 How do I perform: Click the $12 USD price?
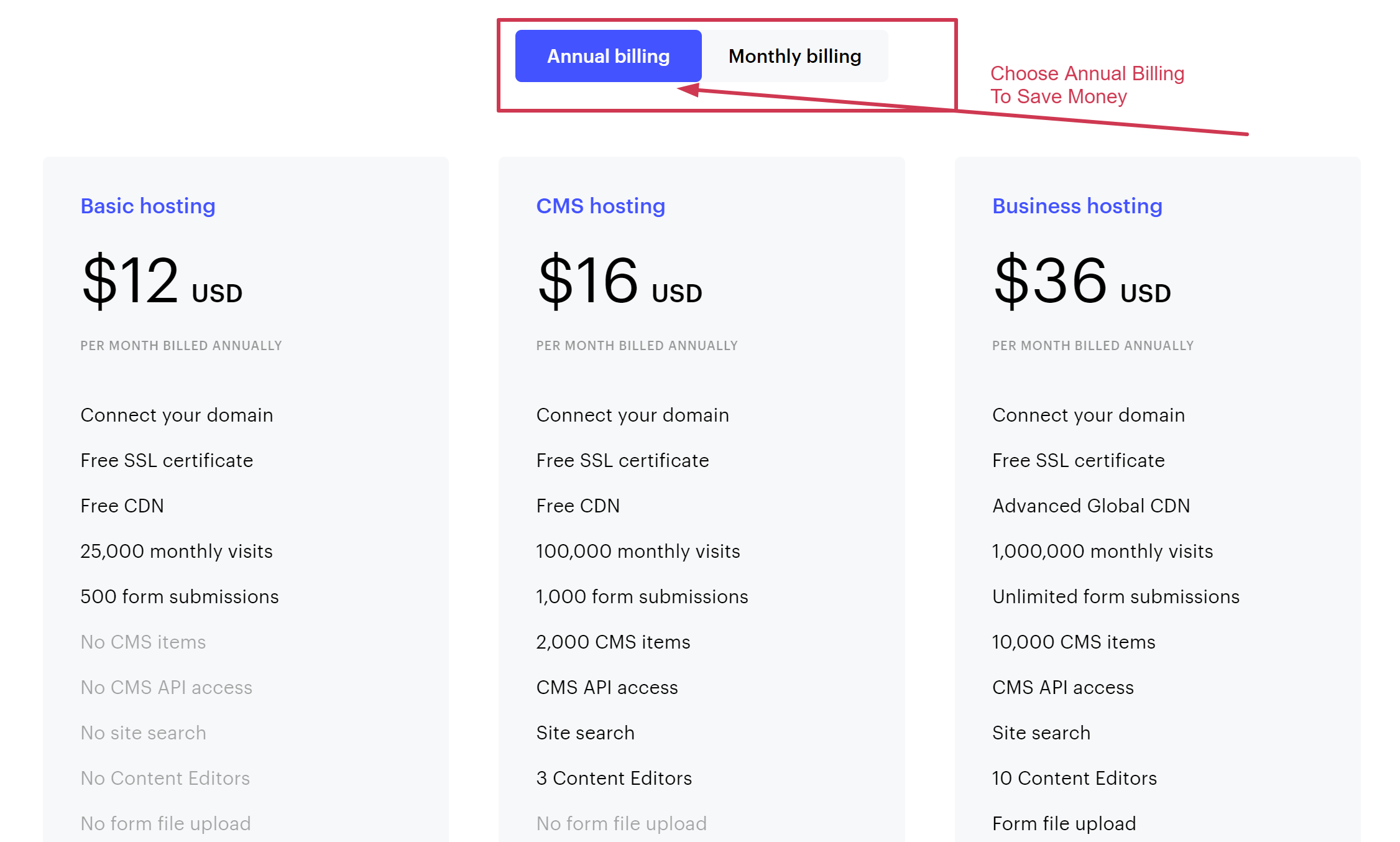162,281
